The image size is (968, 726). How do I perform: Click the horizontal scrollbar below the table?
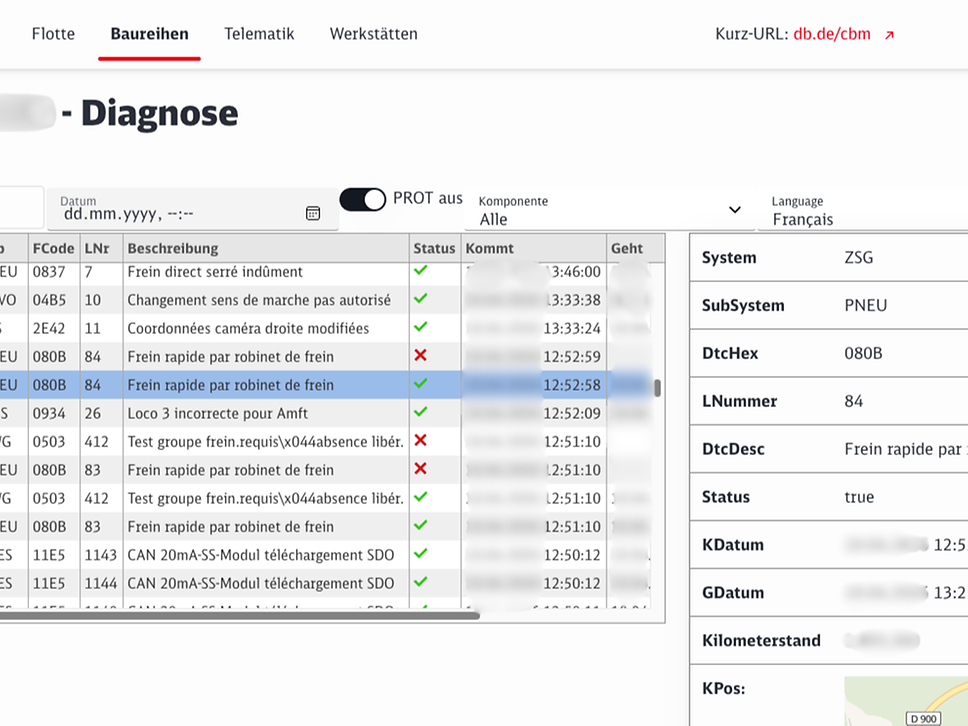point(240,615)
